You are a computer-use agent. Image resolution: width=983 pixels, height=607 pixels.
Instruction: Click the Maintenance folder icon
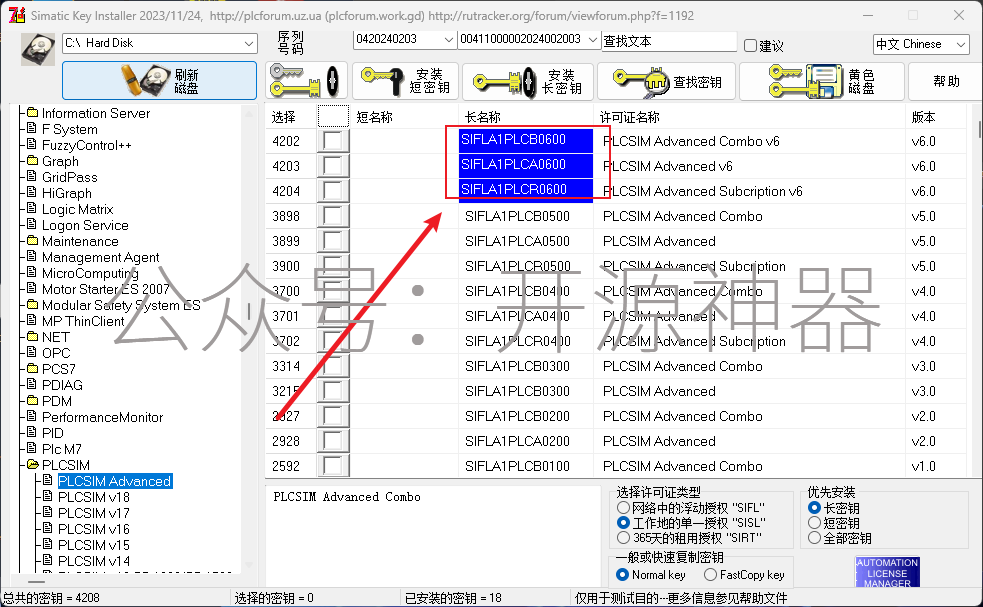33,241
